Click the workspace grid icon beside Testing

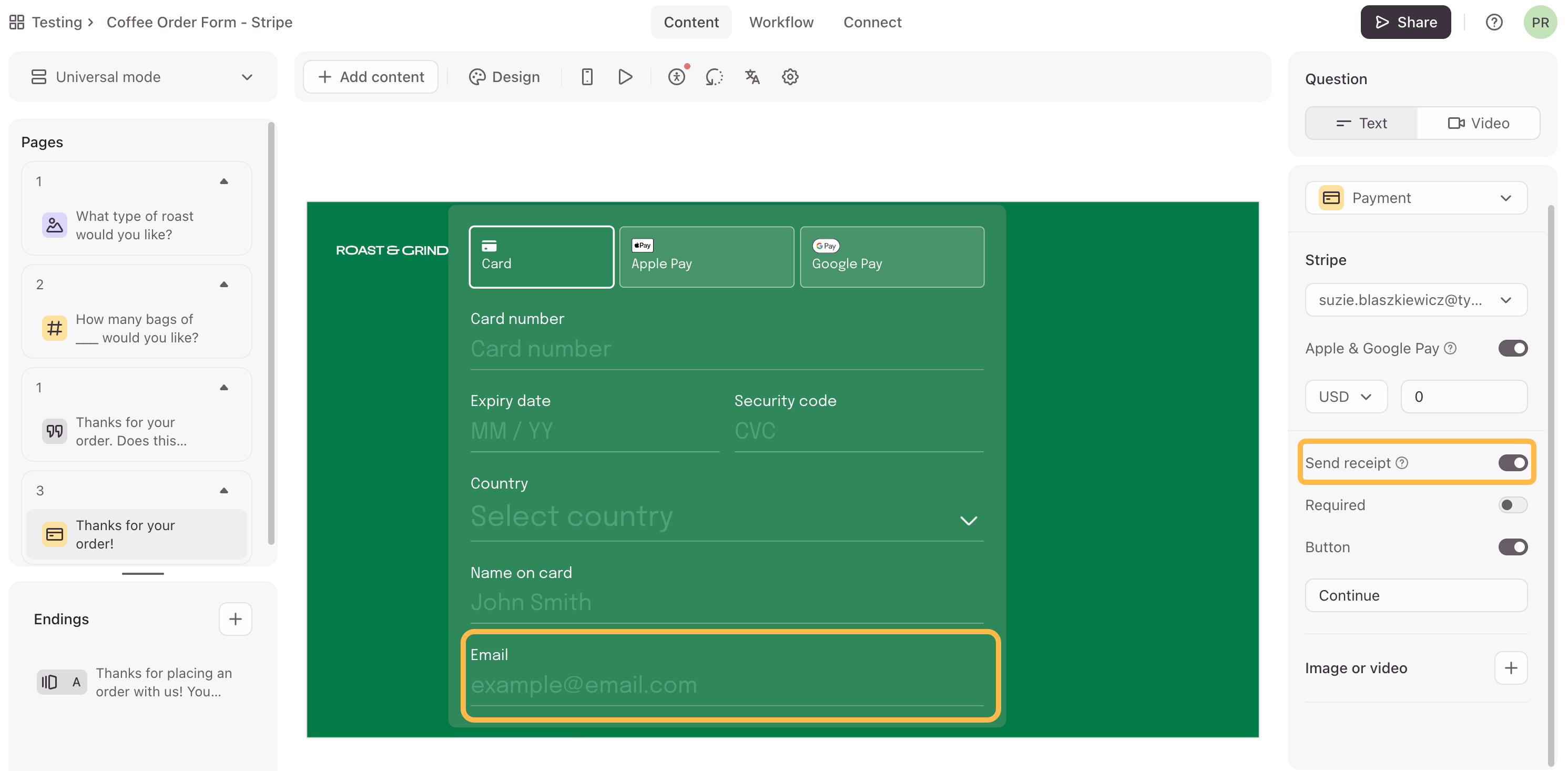(17, 23)
